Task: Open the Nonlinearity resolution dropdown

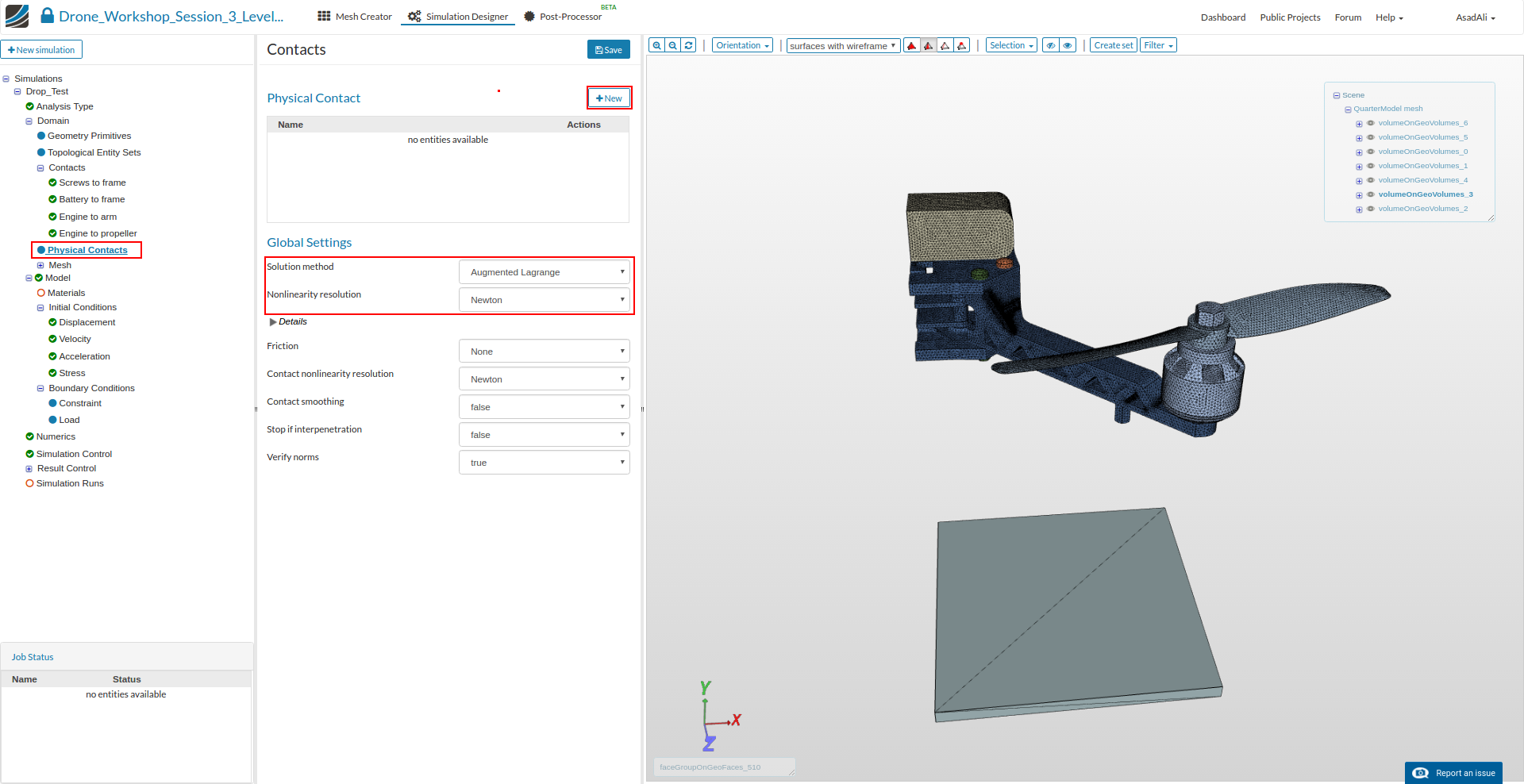Action: coord(545,300)
